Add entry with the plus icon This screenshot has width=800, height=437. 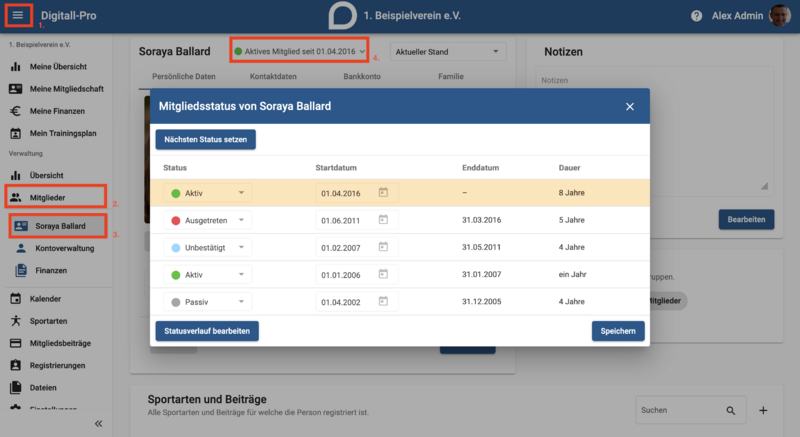coord(763,410)
